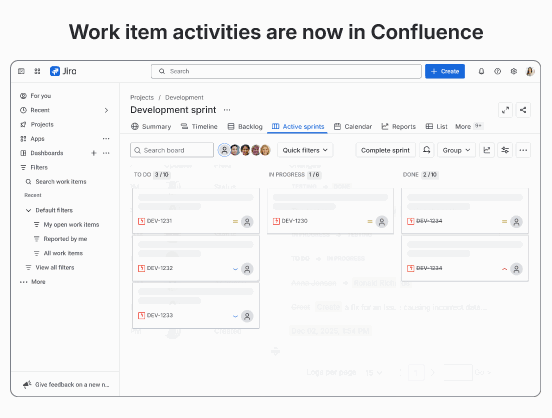Open the Projects breadcrumb link

tap(142, 98)
